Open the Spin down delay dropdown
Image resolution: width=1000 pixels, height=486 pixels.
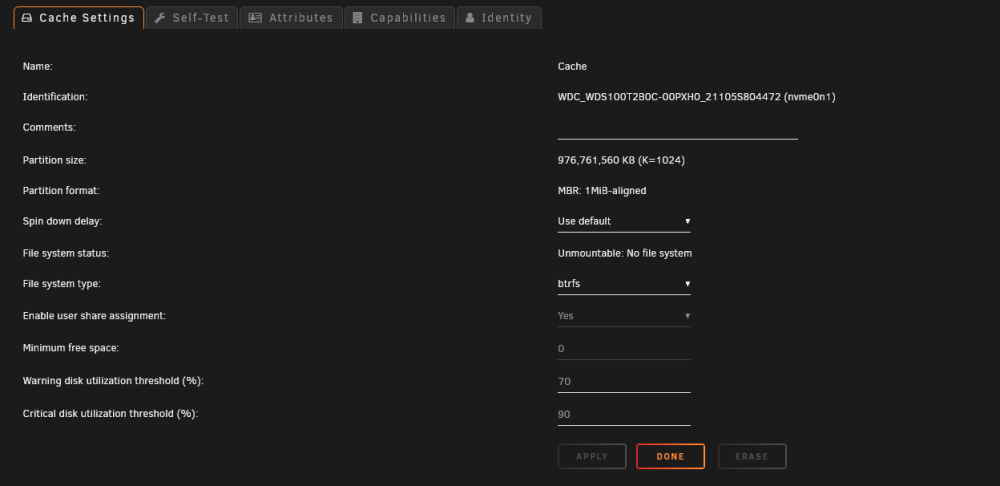[624, 221]
